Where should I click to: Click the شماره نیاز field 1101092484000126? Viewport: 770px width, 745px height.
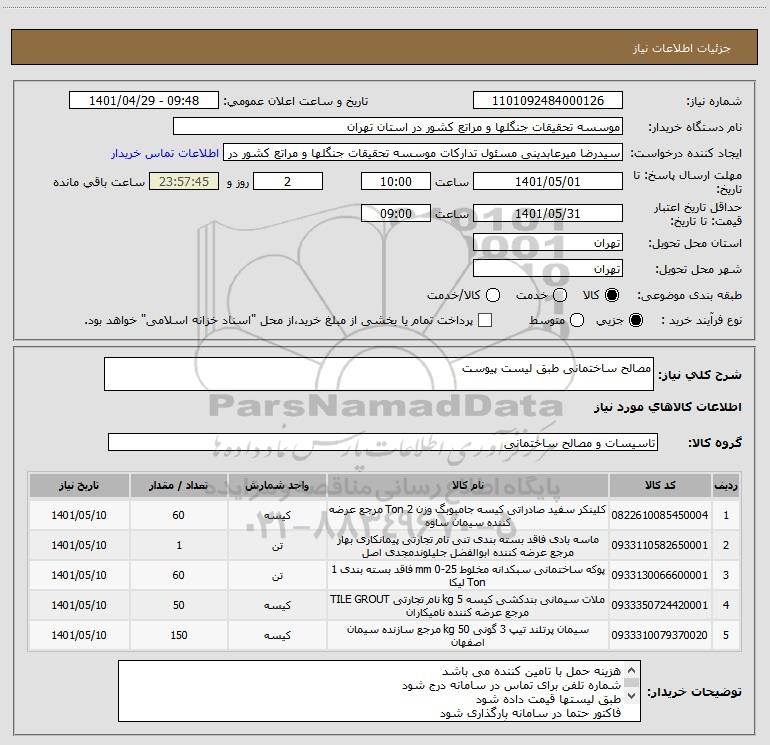(x=548, y=101)
